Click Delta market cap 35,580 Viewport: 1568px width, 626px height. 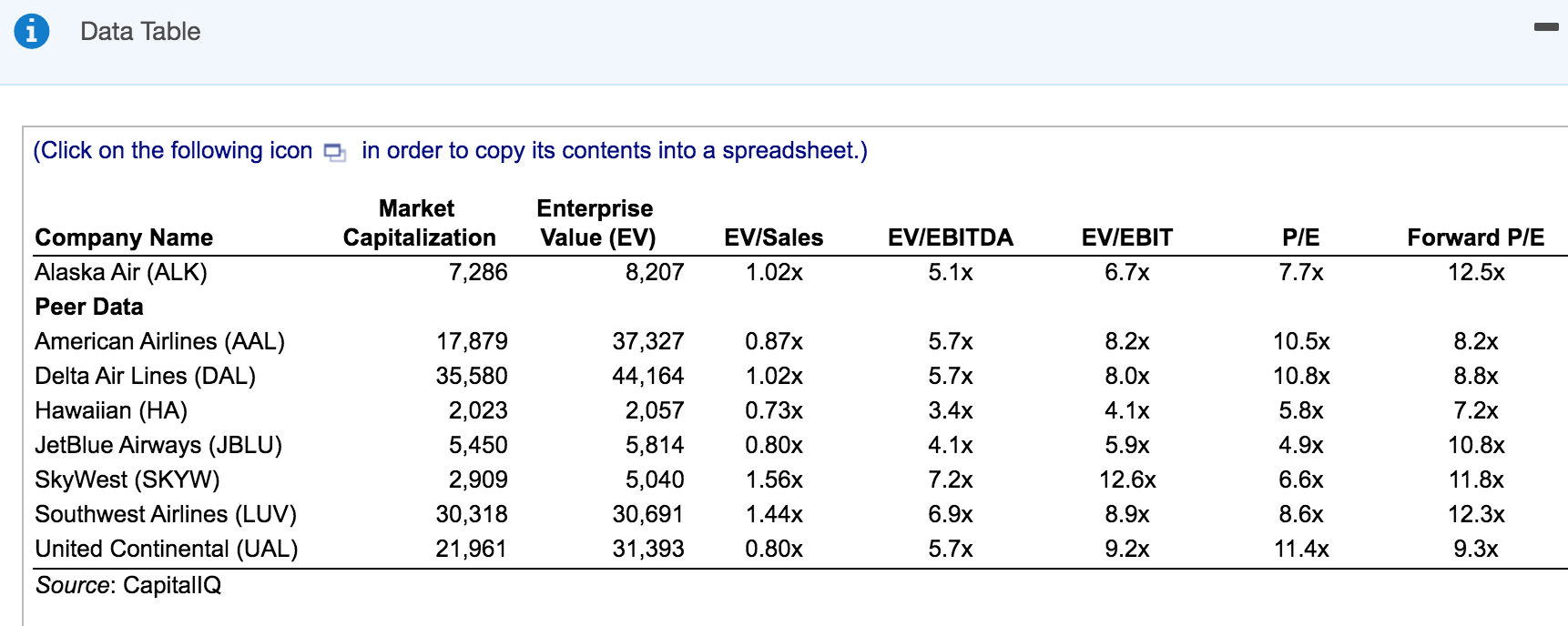tap(472, 376)
